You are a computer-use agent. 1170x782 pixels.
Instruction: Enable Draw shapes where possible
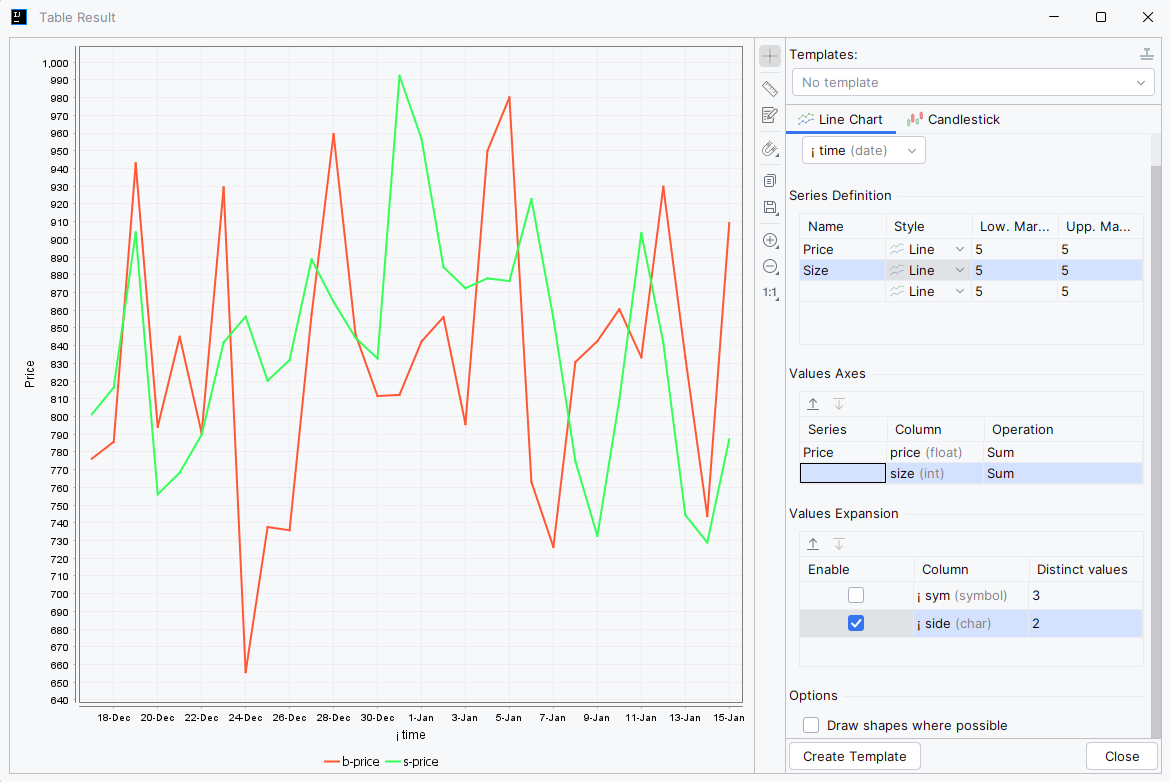(x=811, y=725)
